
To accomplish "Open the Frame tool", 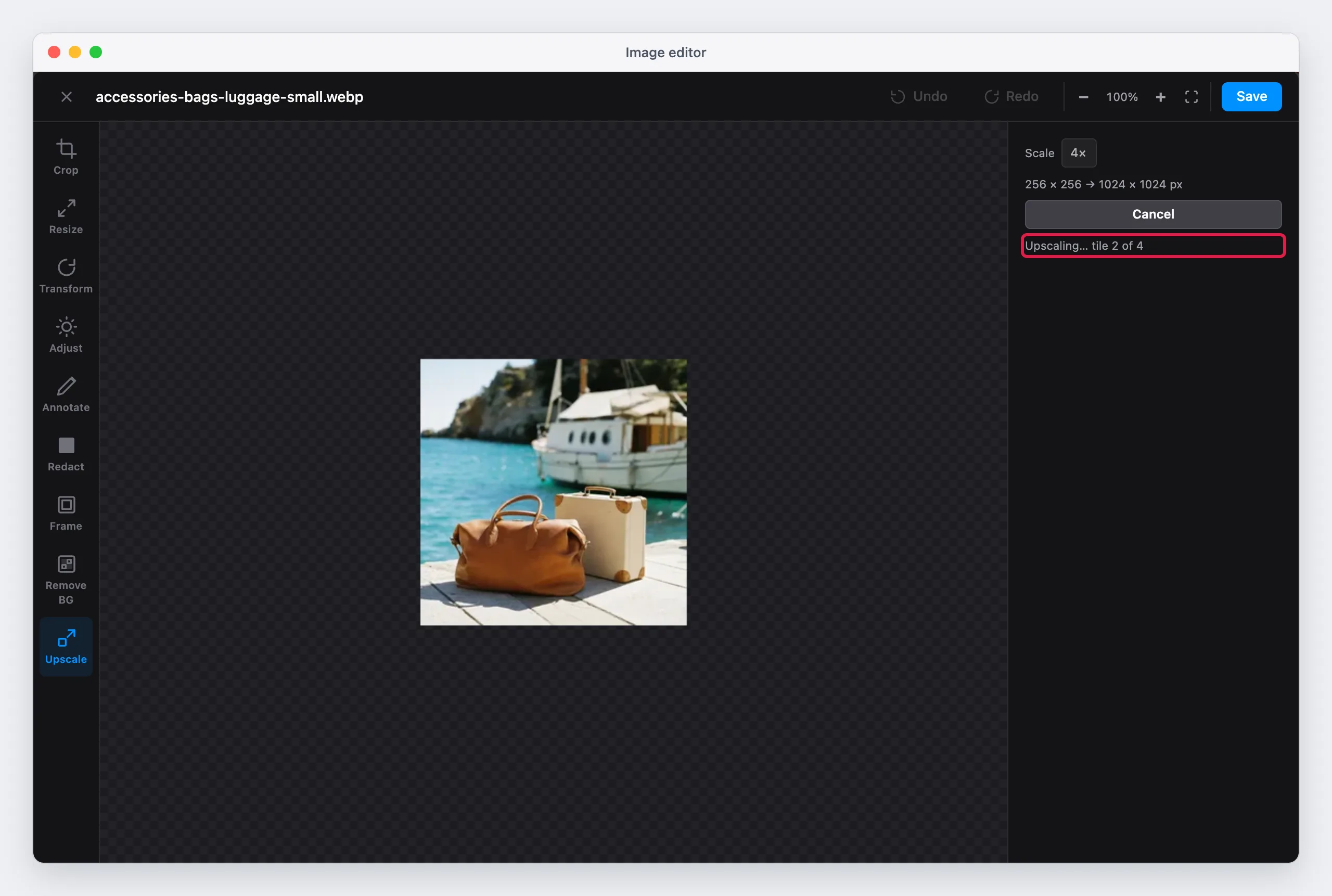I will click(66, 514).
